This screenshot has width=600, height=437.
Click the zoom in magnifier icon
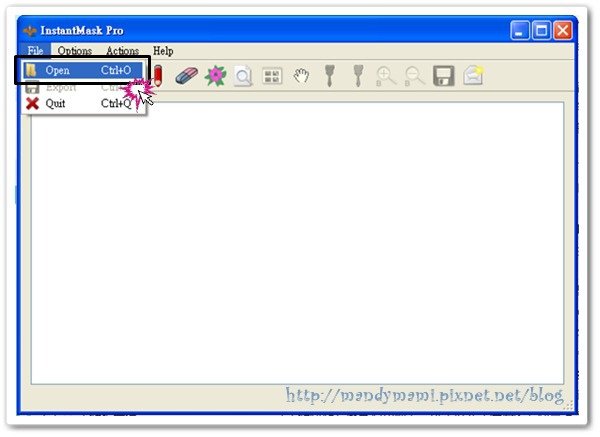tap(386, 76)
